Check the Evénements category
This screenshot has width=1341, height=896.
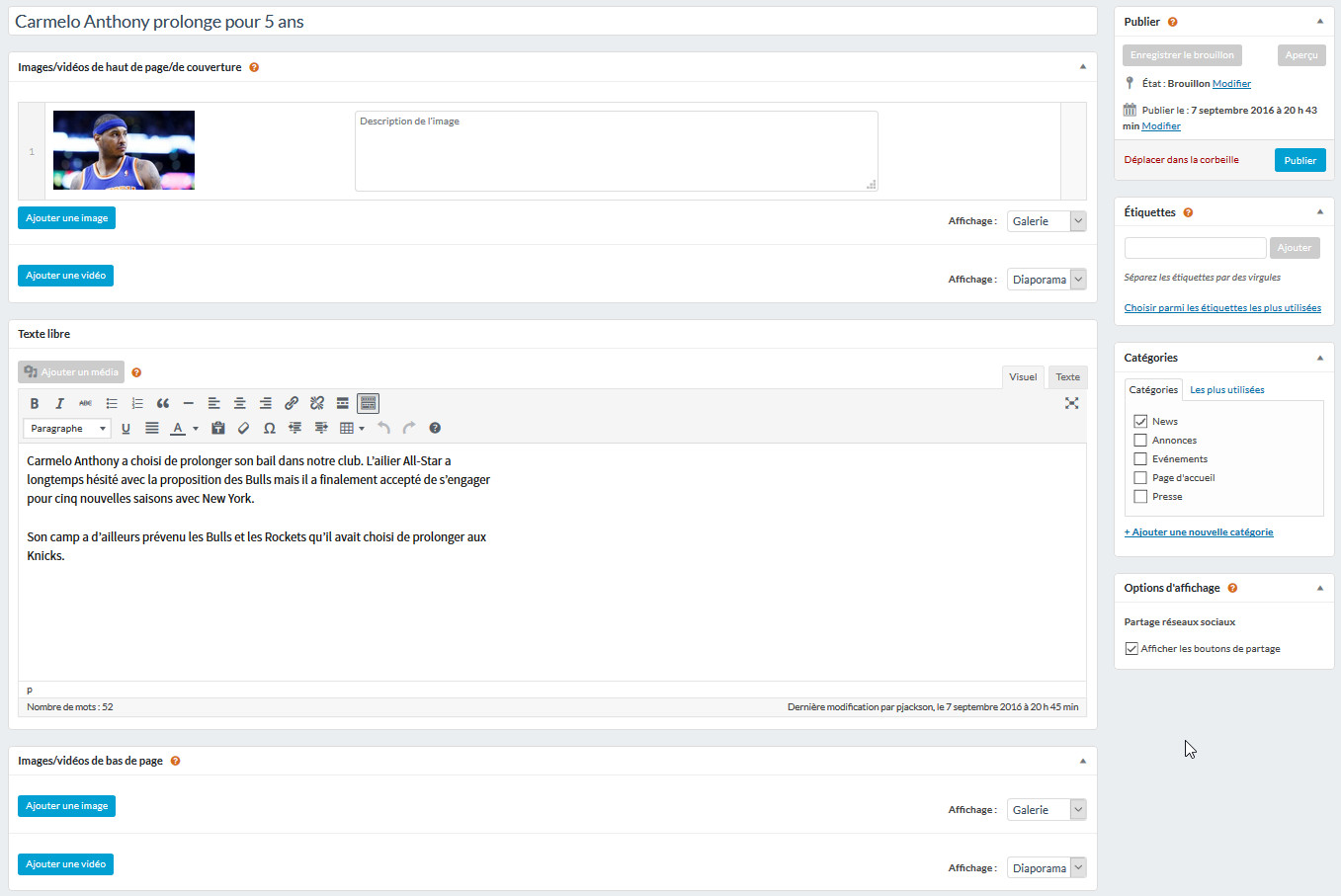point(1140,458)
